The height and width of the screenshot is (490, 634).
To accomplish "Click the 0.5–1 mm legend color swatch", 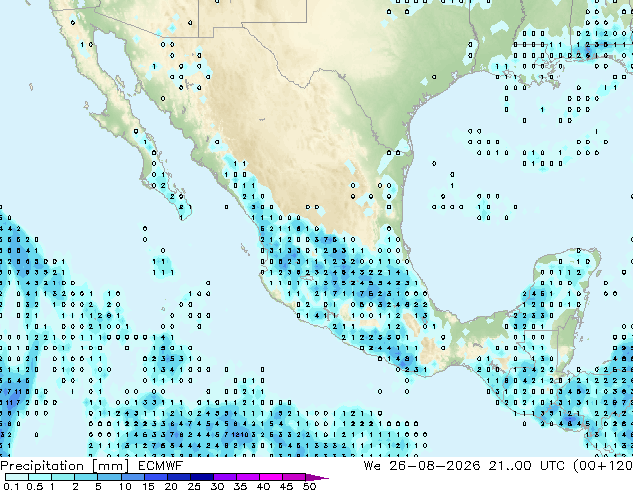I will pyautogui.click(x=40, y=477).
